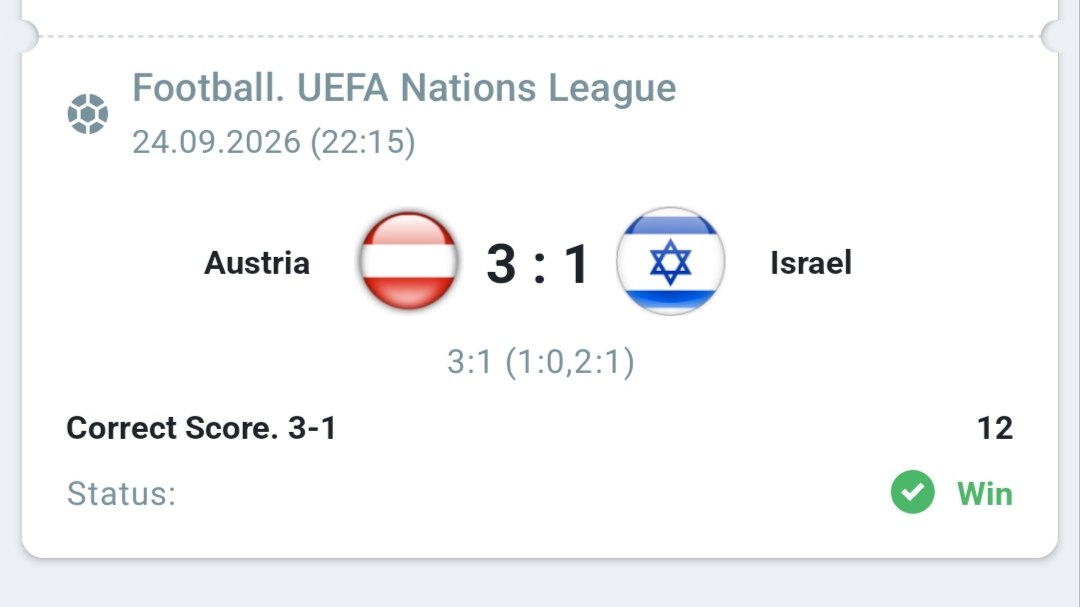Image resolution: width=1080 pixels, height=607 pixels.
Task: Select the Correct Score. 3-1 bet label
Action: (201, 428)
